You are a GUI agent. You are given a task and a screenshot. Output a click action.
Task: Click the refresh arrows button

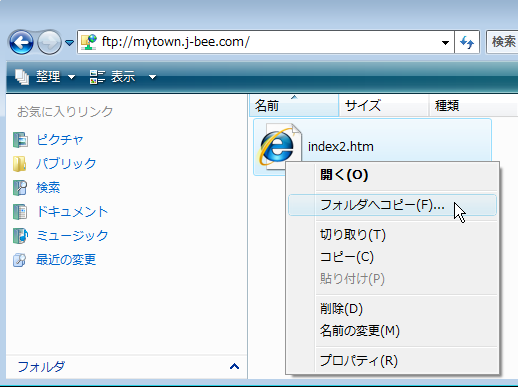467,42
